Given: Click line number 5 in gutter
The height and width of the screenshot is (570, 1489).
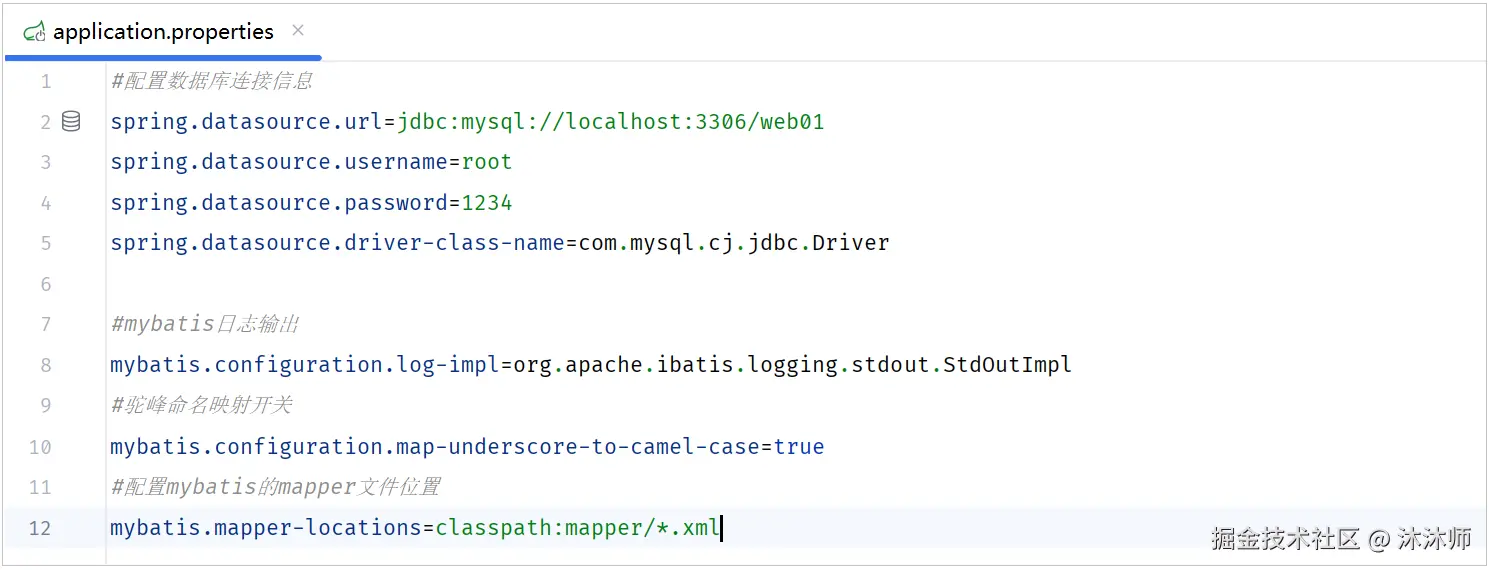Looking at the screenshot, I should [x=45, y=244].
